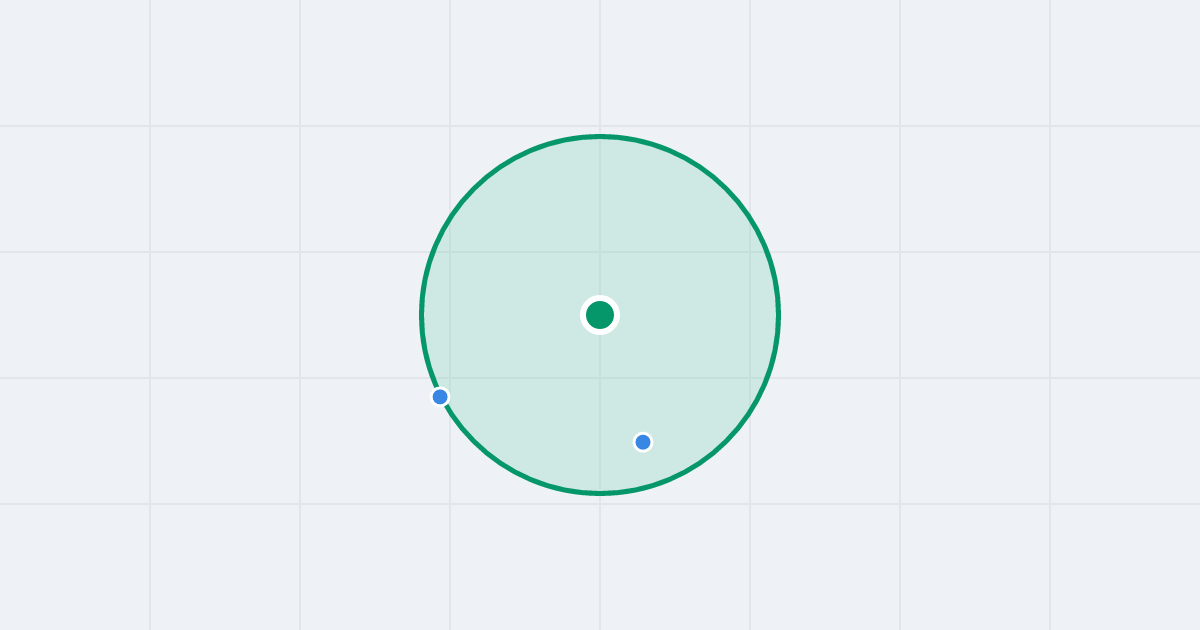
Task: Select the blue dot inside the green circle
Action: click(643, 442)
